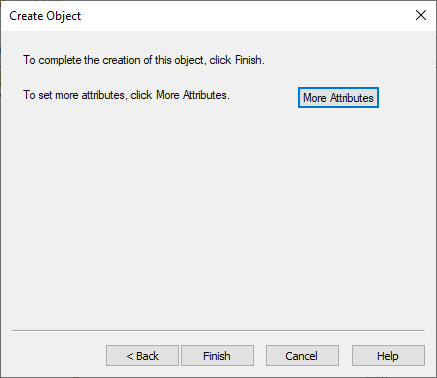Open Help for this dialog

[388, 356]
